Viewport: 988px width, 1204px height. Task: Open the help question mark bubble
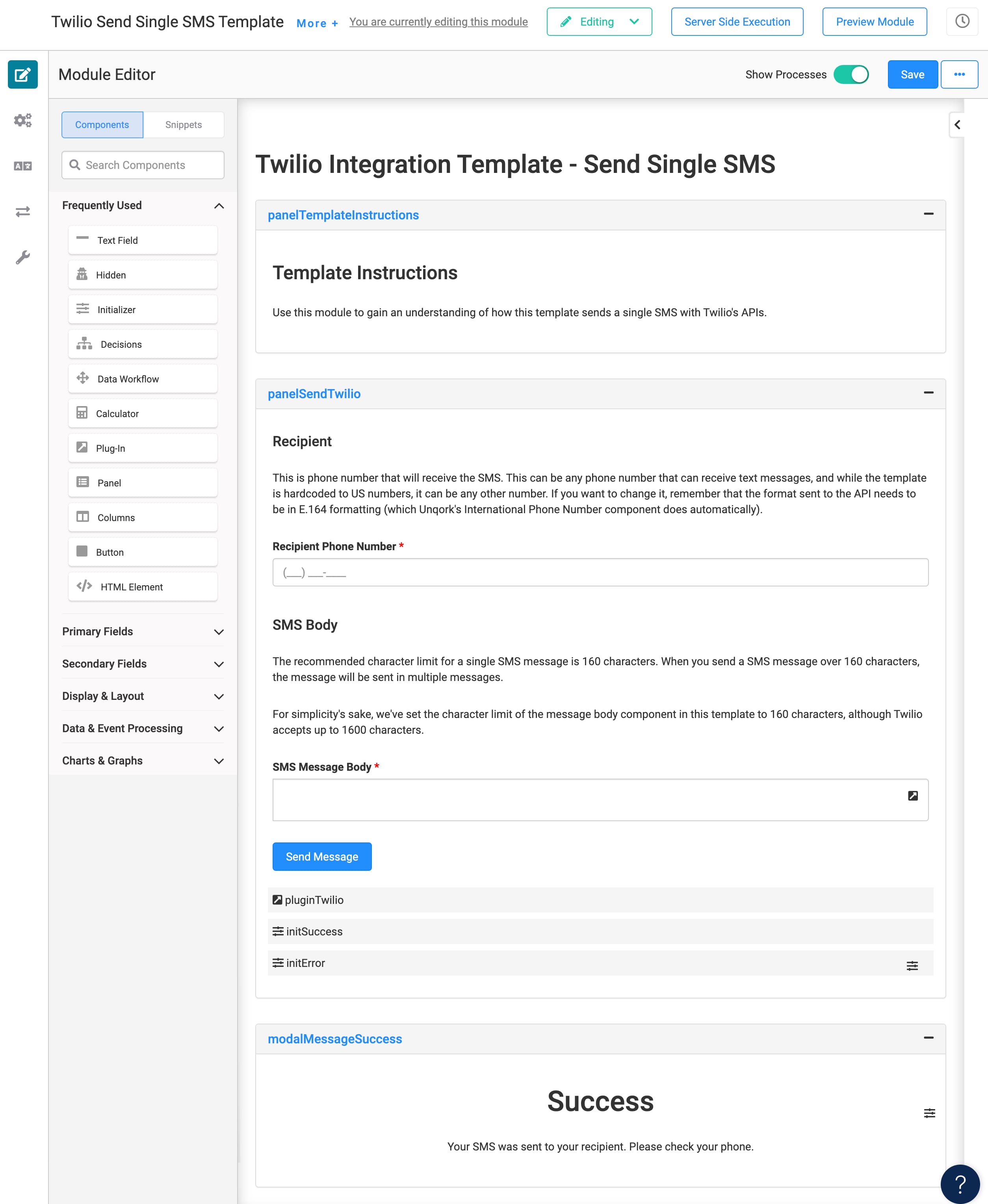960,1184
